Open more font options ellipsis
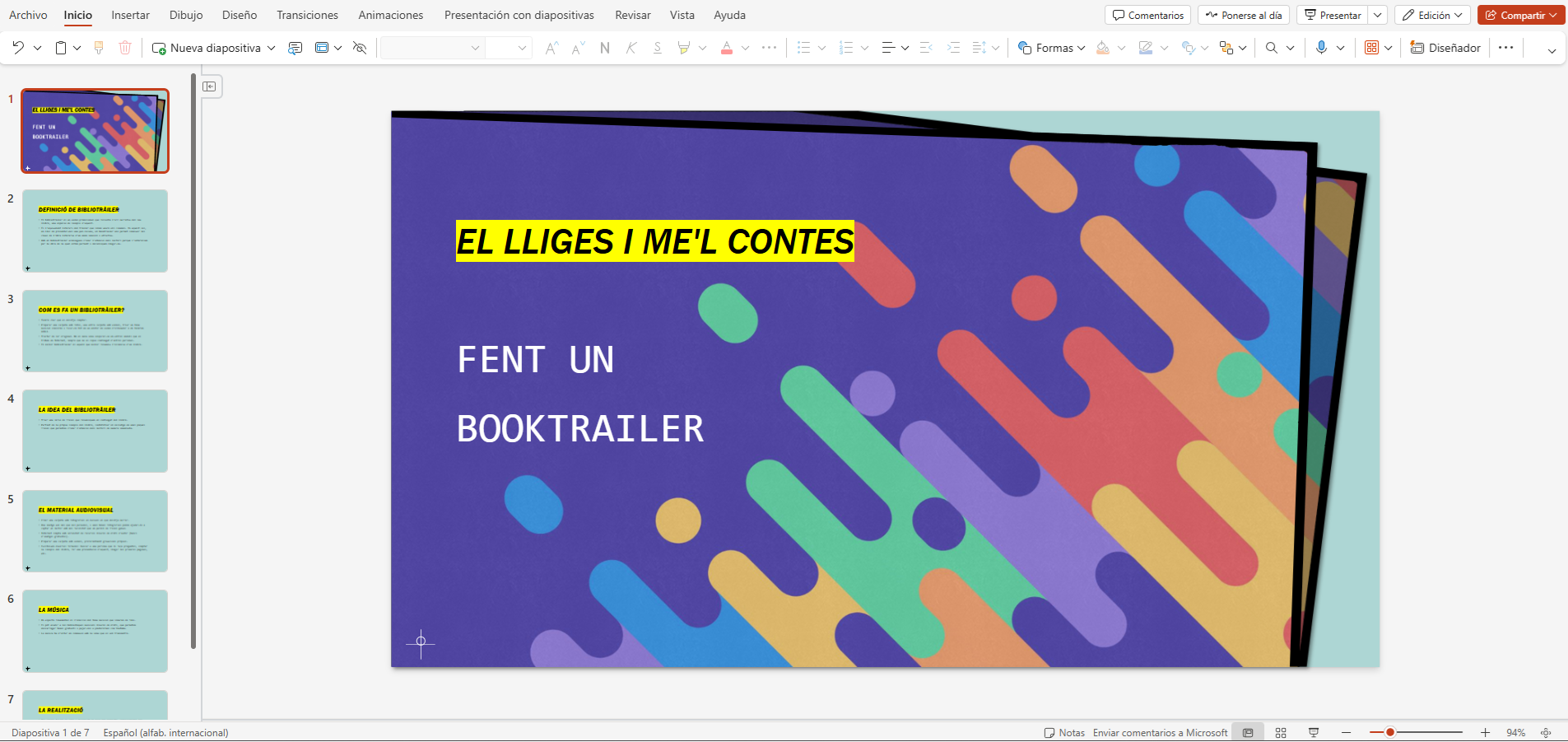 (770, 48)
